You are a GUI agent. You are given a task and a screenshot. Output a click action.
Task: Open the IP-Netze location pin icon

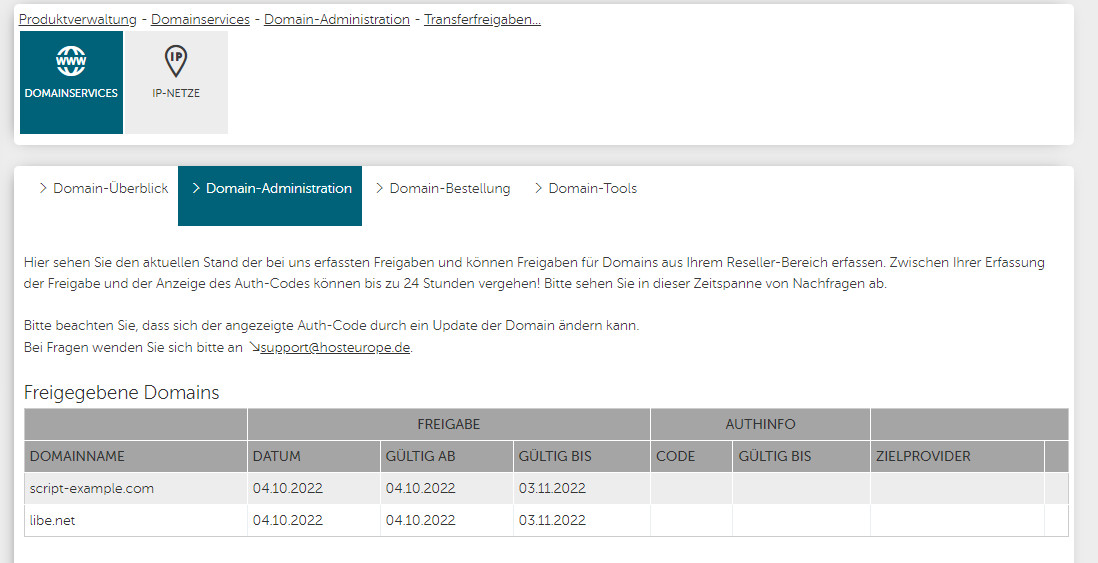tap(176, 62)
